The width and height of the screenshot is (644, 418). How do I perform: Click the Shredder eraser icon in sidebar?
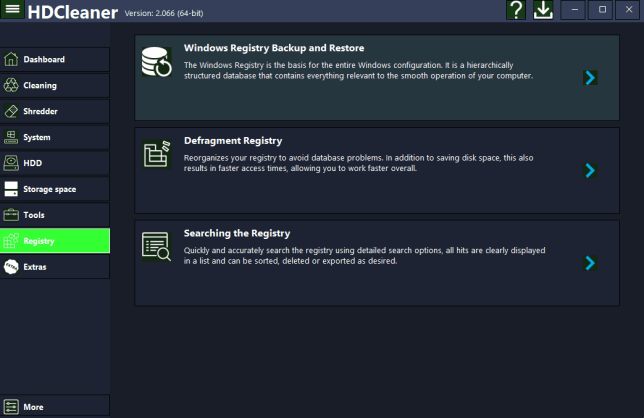point(12,111)
